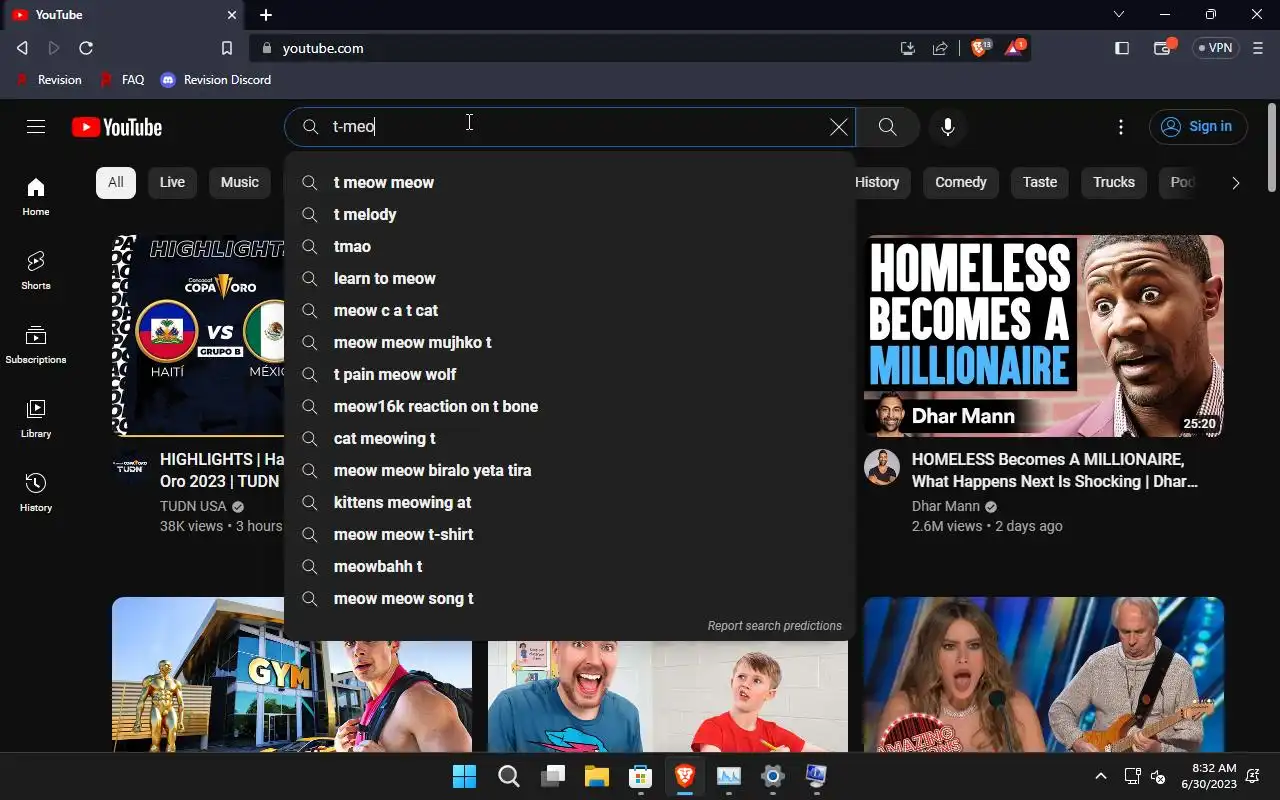
Task: Open the Dhar Mann channel name link
Action: click(x=946, y=506)
